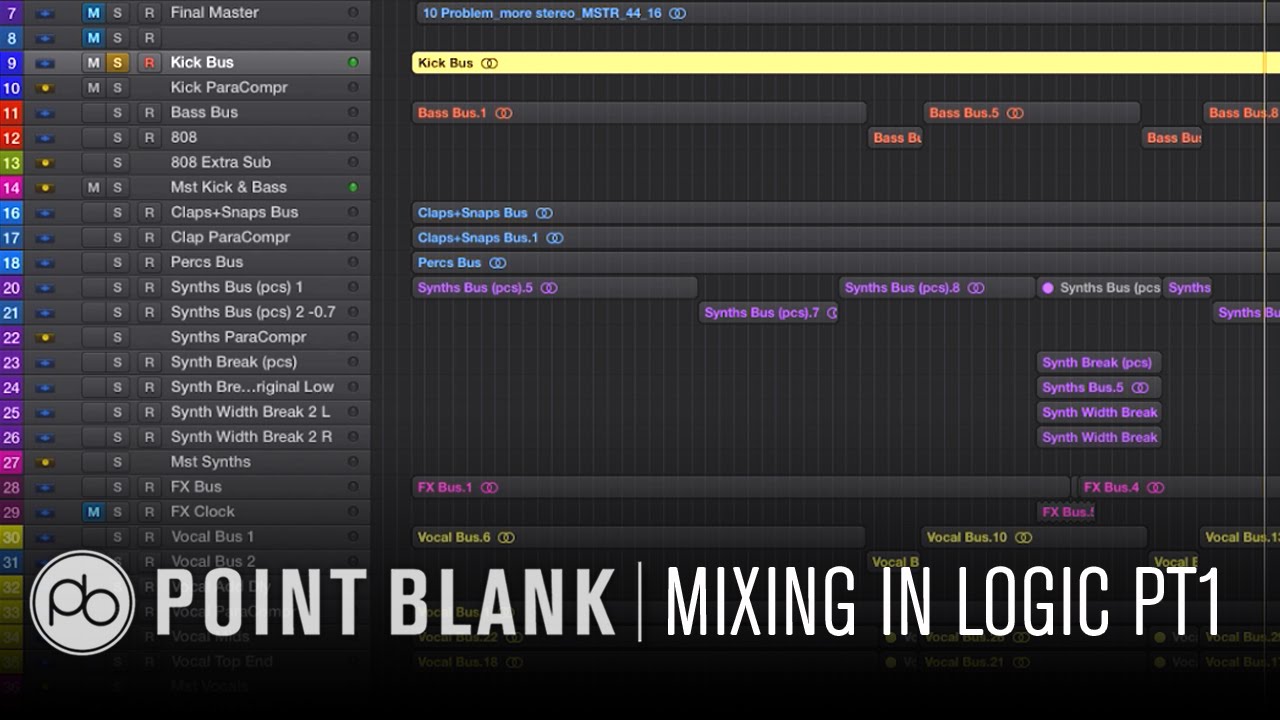Click the yellow aux icon of Mst Kick & Bass
Screen dimensions: 1280x720
(44, 188)
